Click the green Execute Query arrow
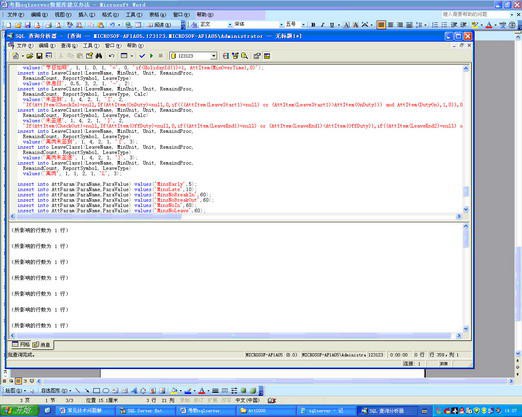Screen dimensions: 522x417 151,56
